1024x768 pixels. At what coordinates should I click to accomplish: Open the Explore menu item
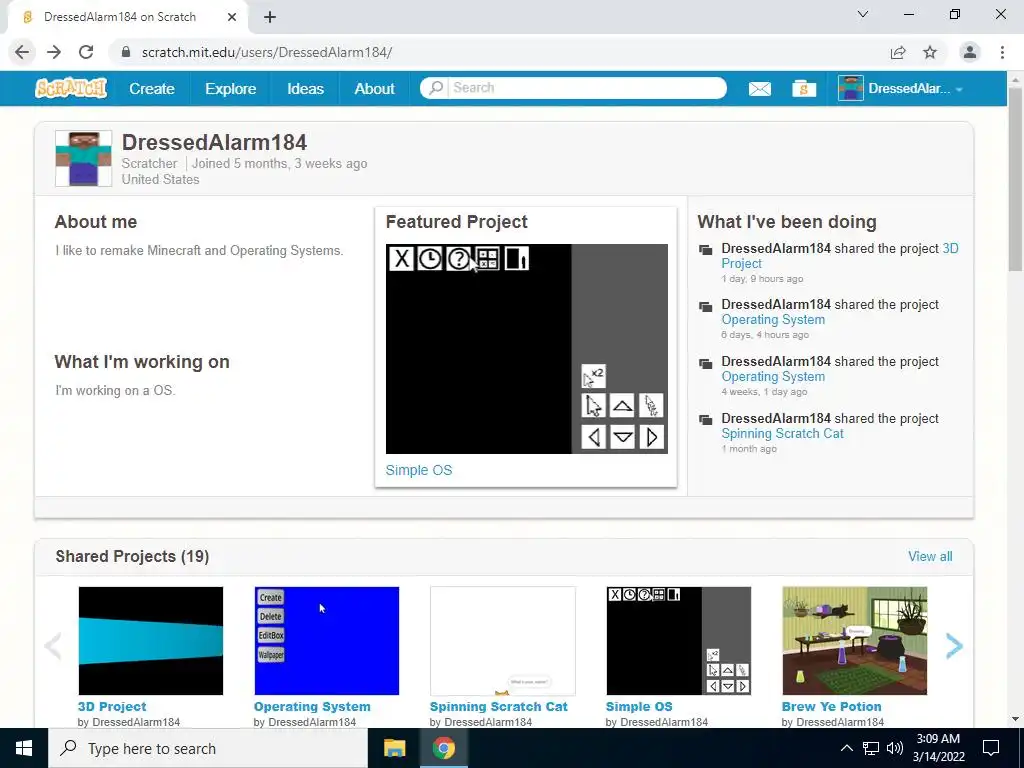[231, 88]
